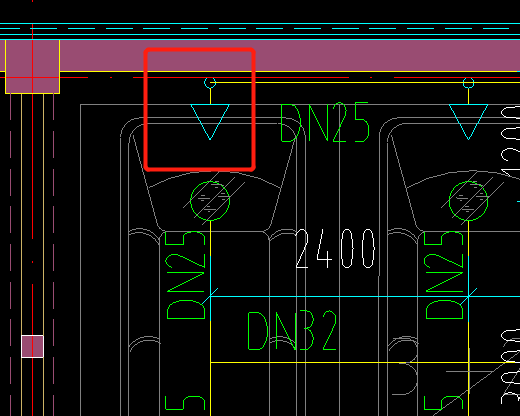This screenshot has width=520, height=416.
Task: Pick the cyan tick mark at the left pipe junction
Action: 210,296
